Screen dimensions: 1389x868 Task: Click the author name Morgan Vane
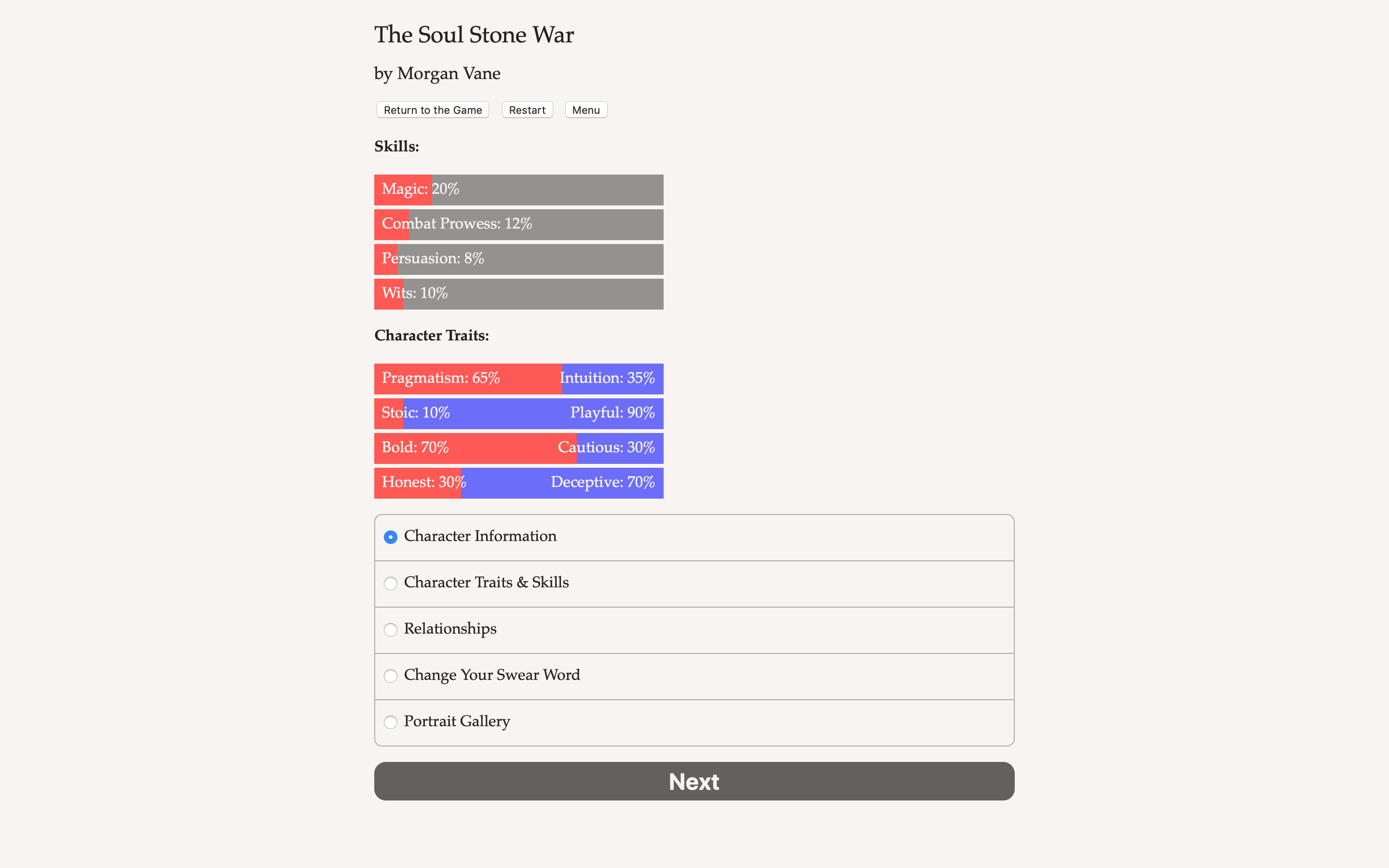[437, 73]
